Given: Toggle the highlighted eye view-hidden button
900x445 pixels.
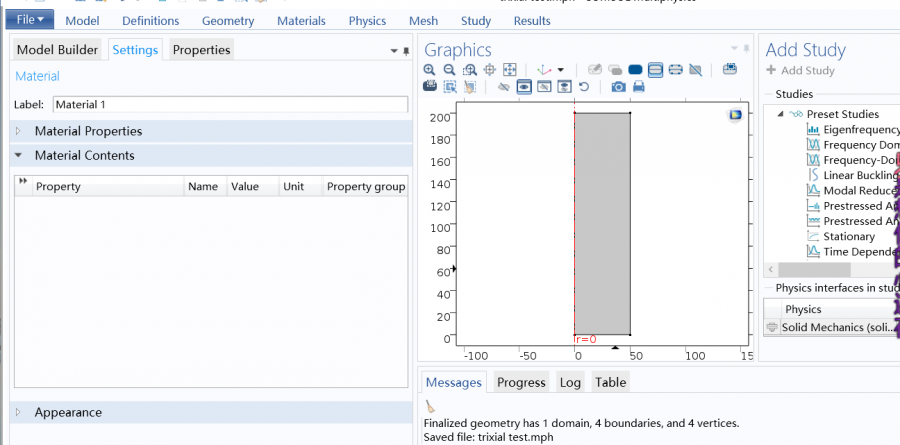Looking at the screenshot, I should (523, 87).
